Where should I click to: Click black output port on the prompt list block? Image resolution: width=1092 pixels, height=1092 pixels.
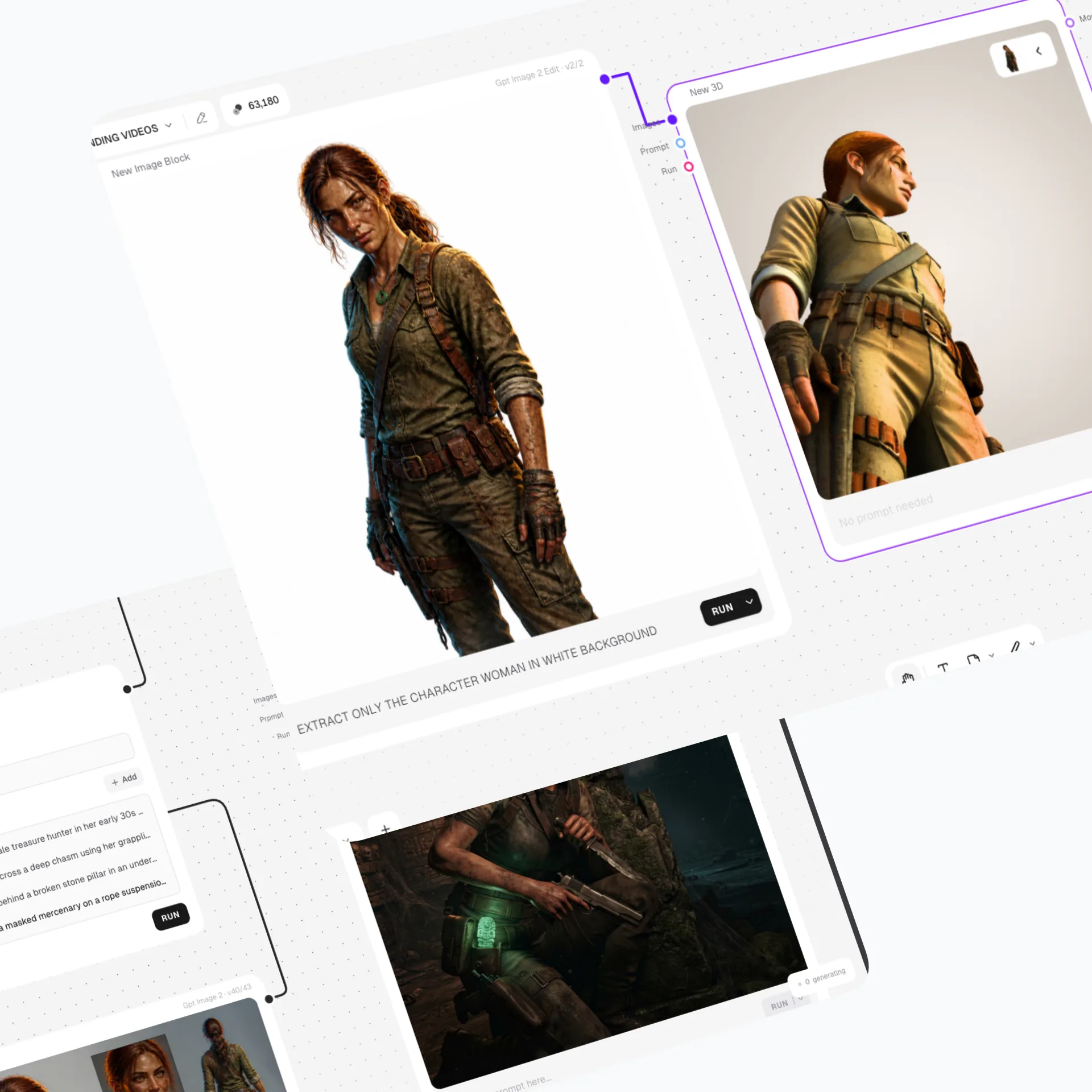(127, 689)
